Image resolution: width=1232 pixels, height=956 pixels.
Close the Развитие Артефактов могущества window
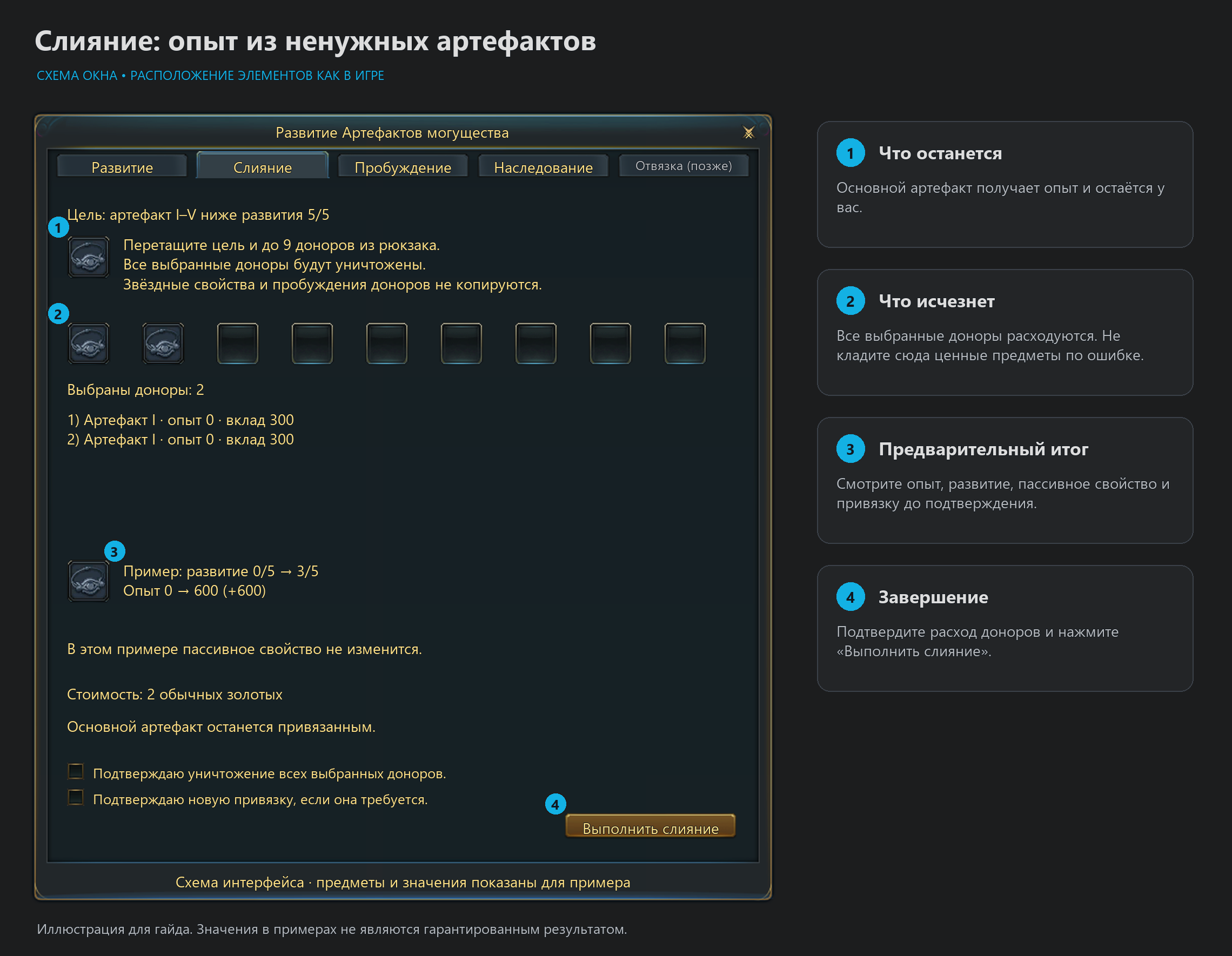(x=748, y=132)
